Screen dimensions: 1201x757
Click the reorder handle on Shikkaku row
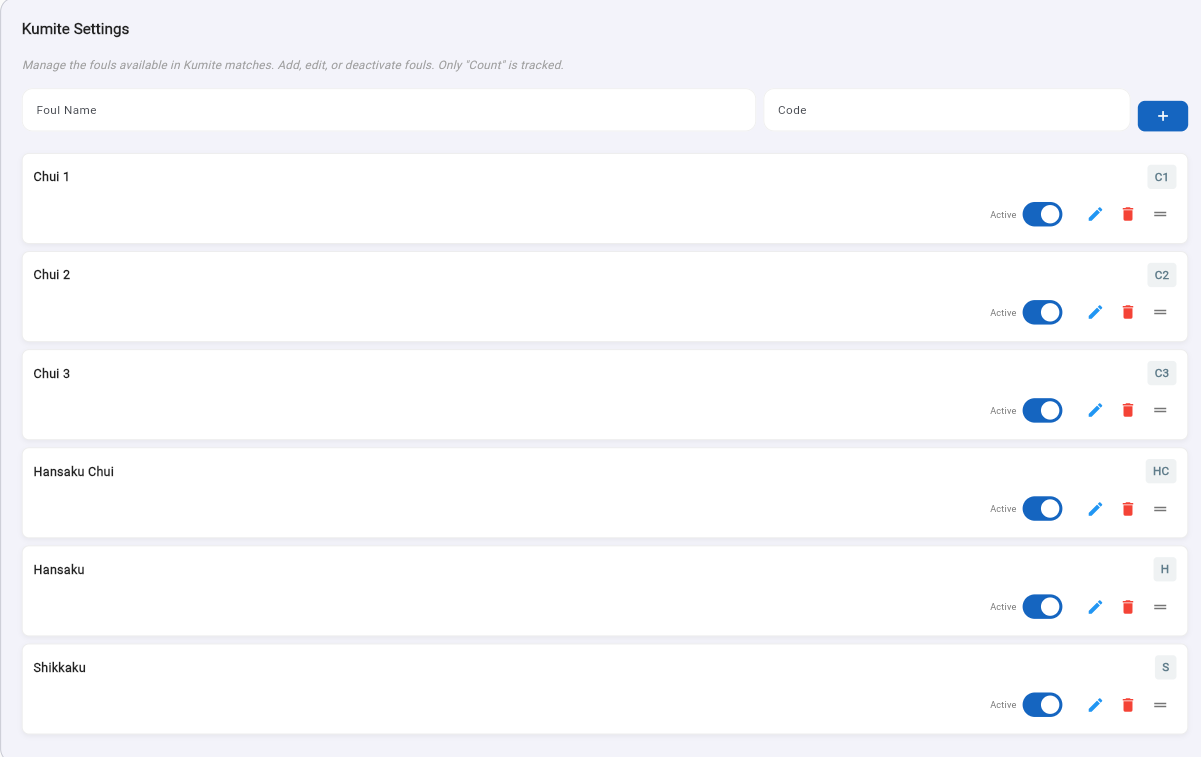pyautogui.click(x=1160, y=704)
